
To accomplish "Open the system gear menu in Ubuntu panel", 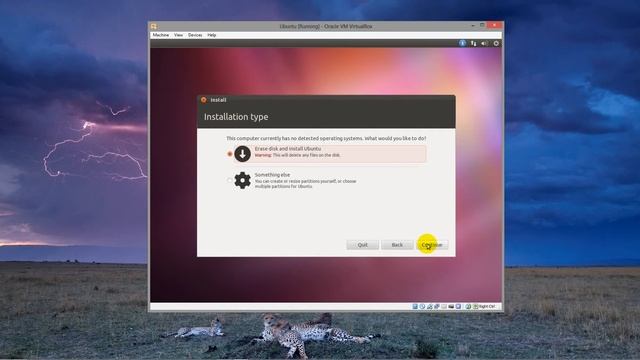I will [496, 43].
